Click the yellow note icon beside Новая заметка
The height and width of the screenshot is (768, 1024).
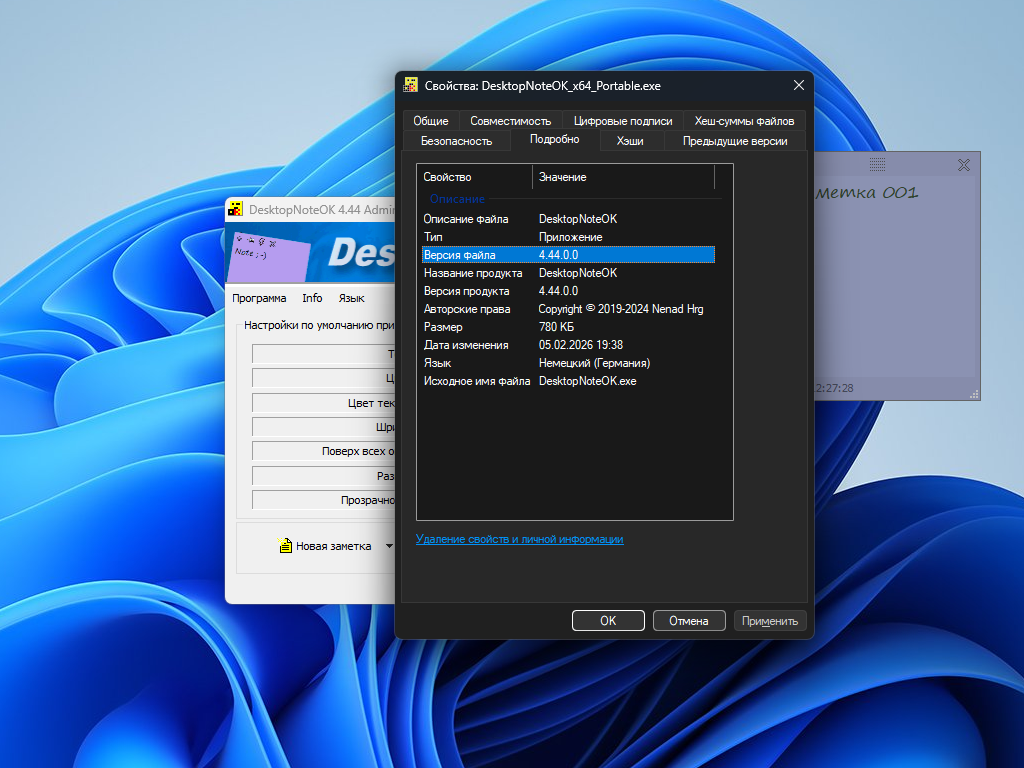[285, 546]
